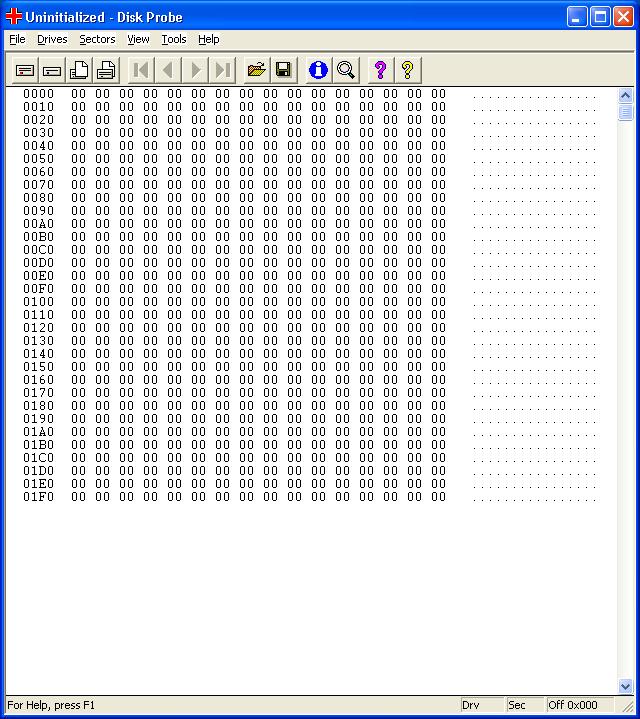The image size is (640, 719).
Task: Click the offset label 00A0
Action: pyautogui.click(x=39, y=224)
